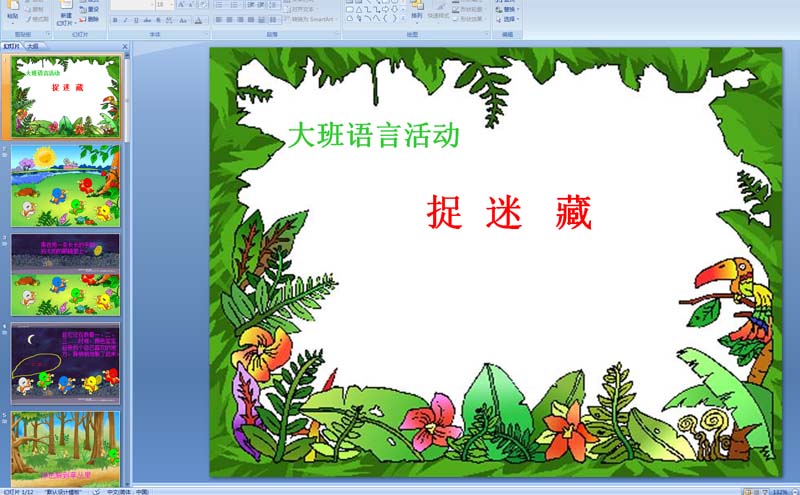Toggle text Shadow formatting
Screen dimensions: 800x495
tap(158, 20)
